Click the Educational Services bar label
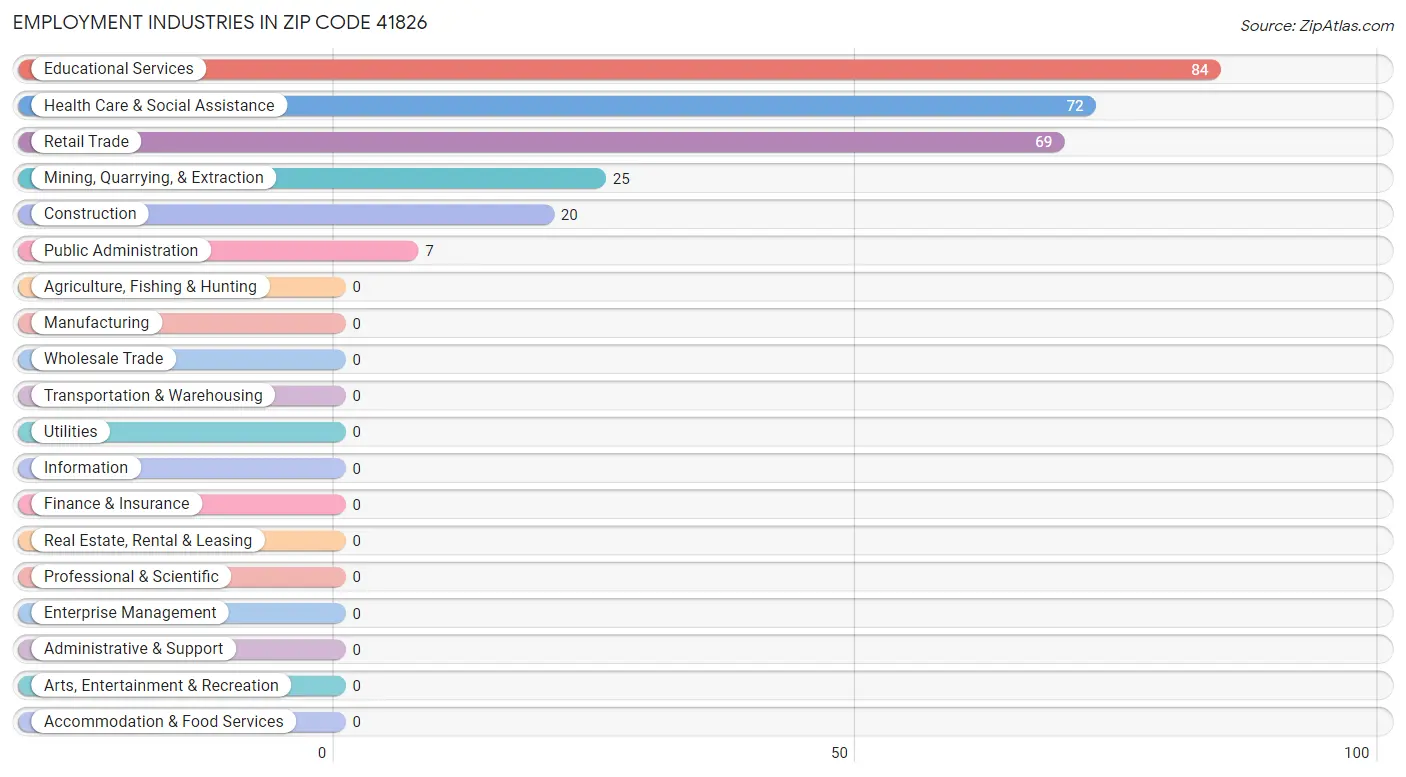Image resolution: width=1406 pixels, height=777 pixels. [x=118, y=69]
